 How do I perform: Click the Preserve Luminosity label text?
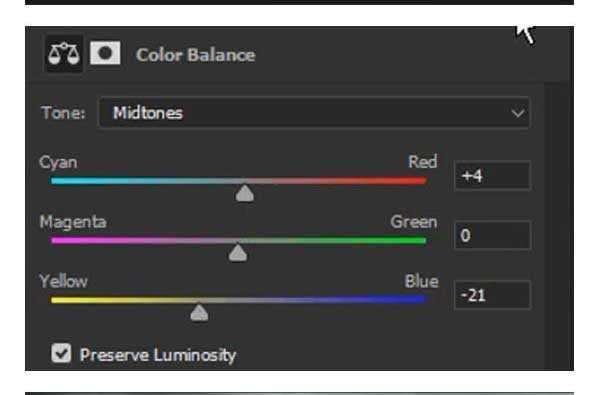pos(158,355)
